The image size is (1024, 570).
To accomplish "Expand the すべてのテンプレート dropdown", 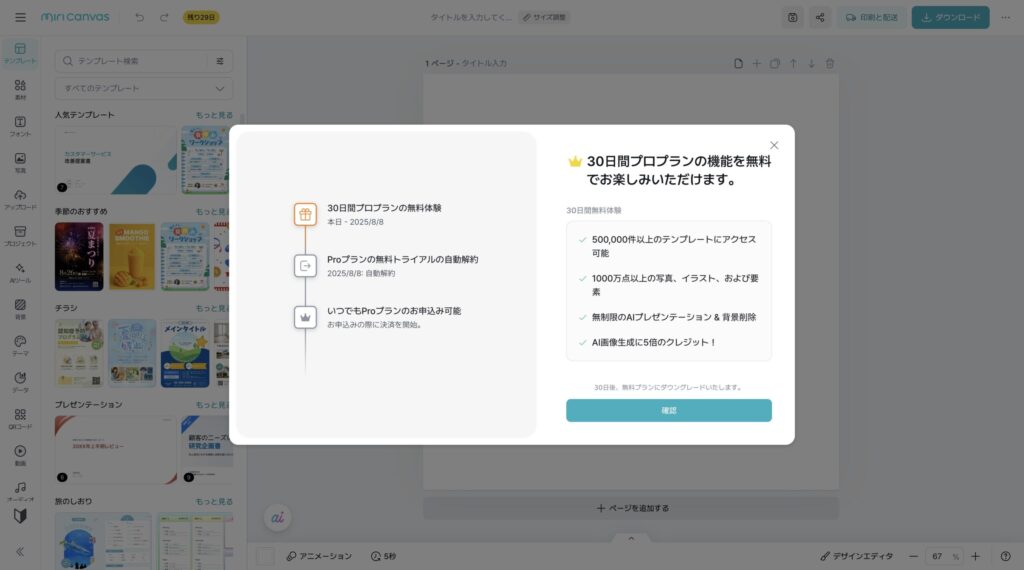I will [144, 88].
